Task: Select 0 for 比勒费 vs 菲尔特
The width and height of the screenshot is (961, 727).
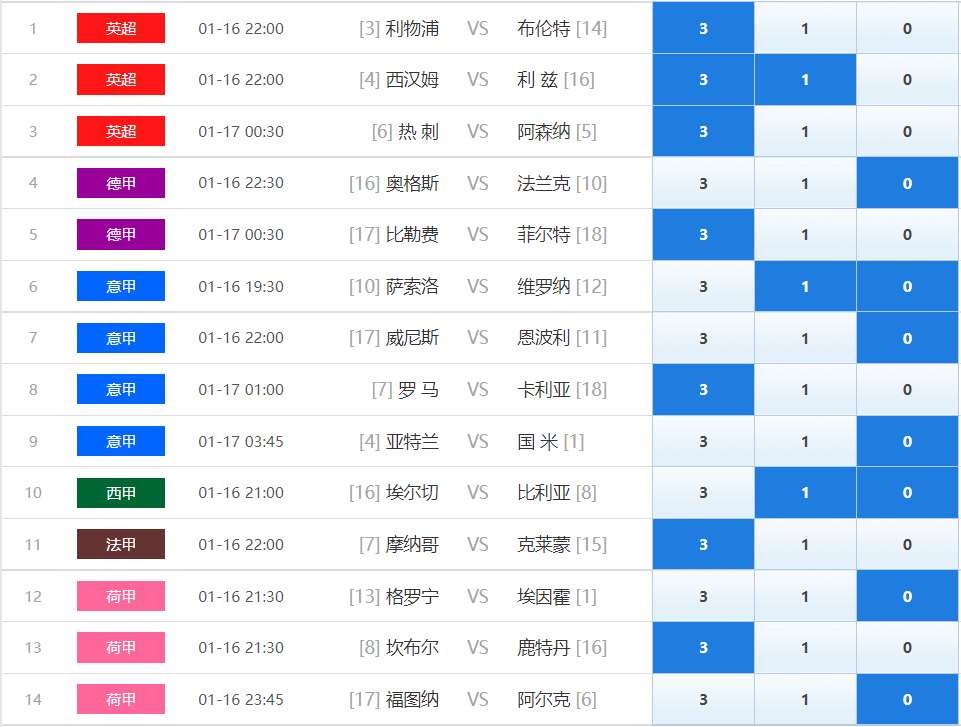Action: (x=907, y=235)
